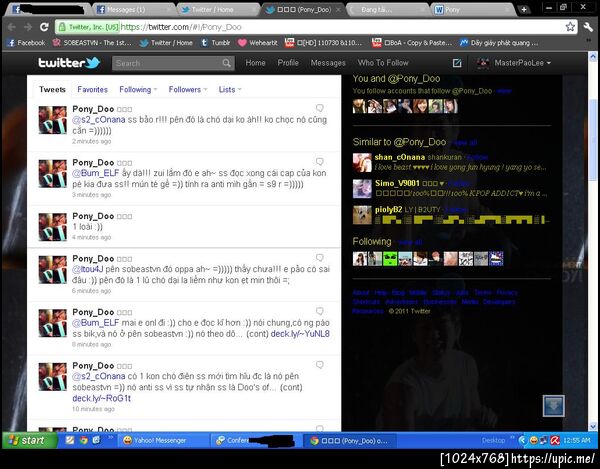Open the BoA - Copy & Paste bookmark

(x=412, y=43)
